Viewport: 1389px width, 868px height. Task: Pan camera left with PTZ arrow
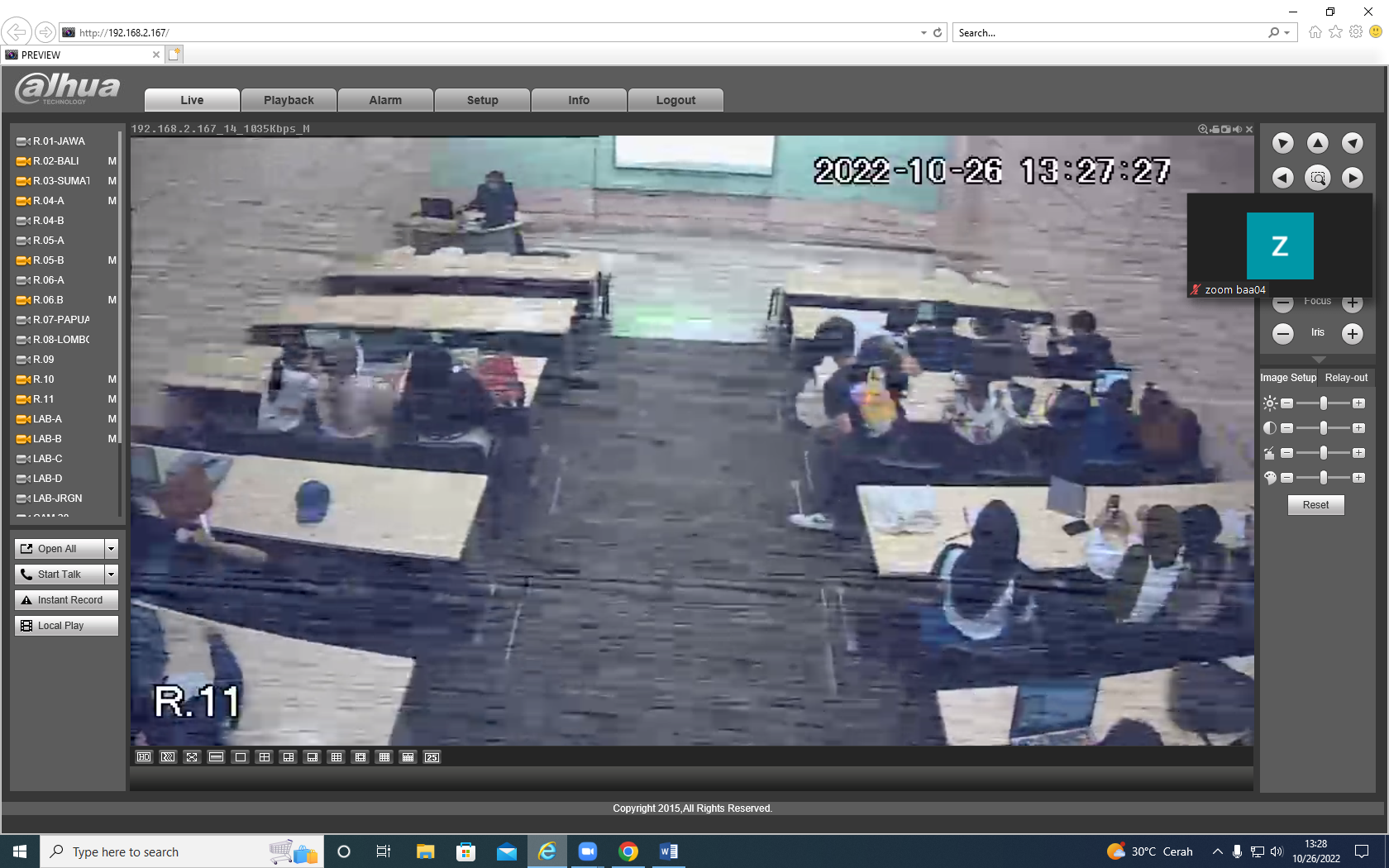(1282, 178)
